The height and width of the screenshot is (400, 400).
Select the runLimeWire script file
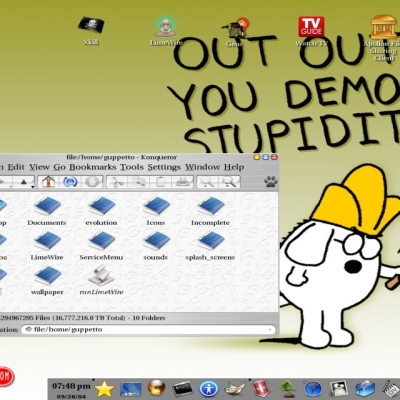pos(101,281)
